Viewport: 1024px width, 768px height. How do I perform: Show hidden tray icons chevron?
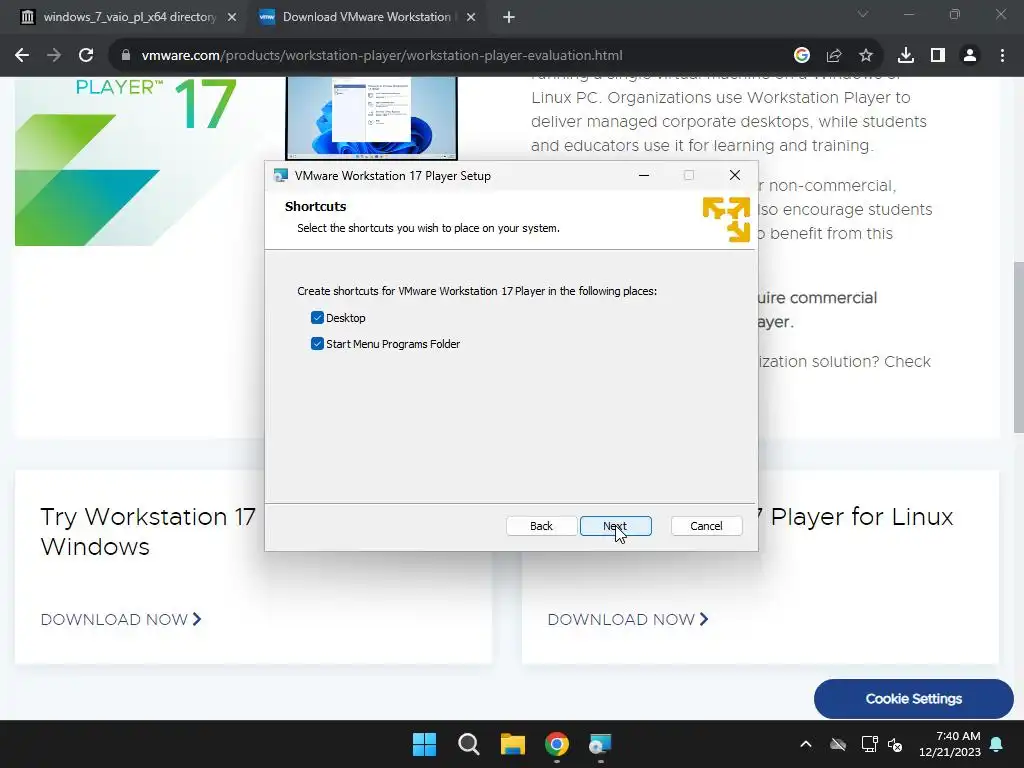tap(806, 744)
